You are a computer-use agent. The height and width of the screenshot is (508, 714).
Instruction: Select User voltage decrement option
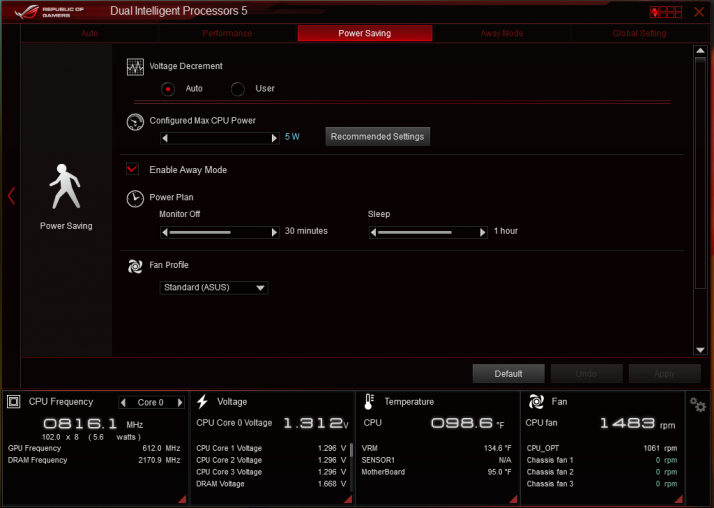[238, 89]
